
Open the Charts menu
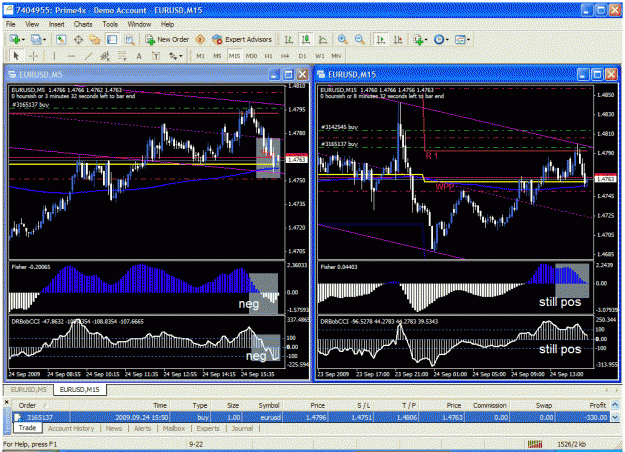coord(83,24)
